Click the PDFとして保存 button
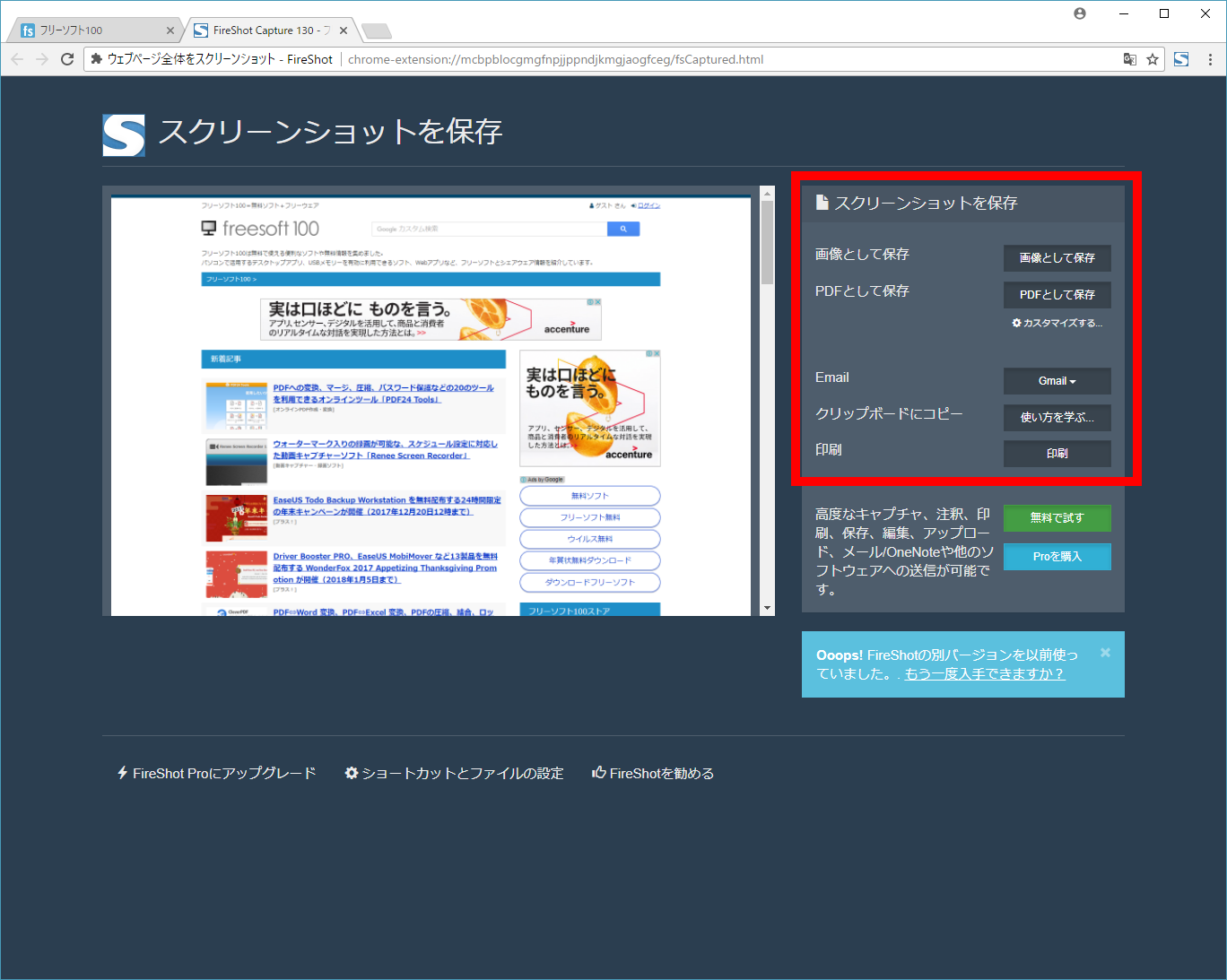Viewport: 1227px width, 980px height. pyautogui.click(x=1057, y=295)
